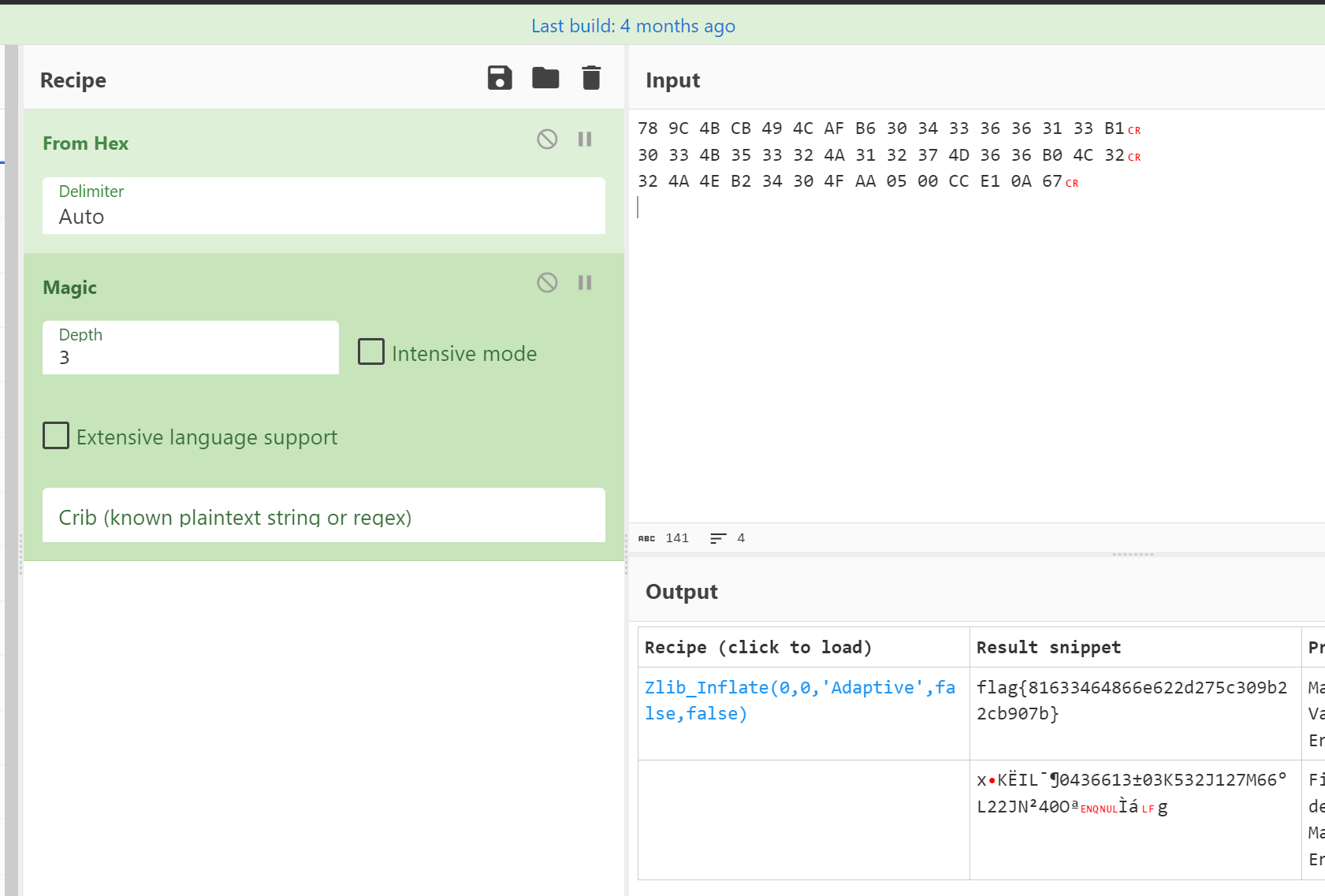Disable the Magic operation

tap(547, 283)
